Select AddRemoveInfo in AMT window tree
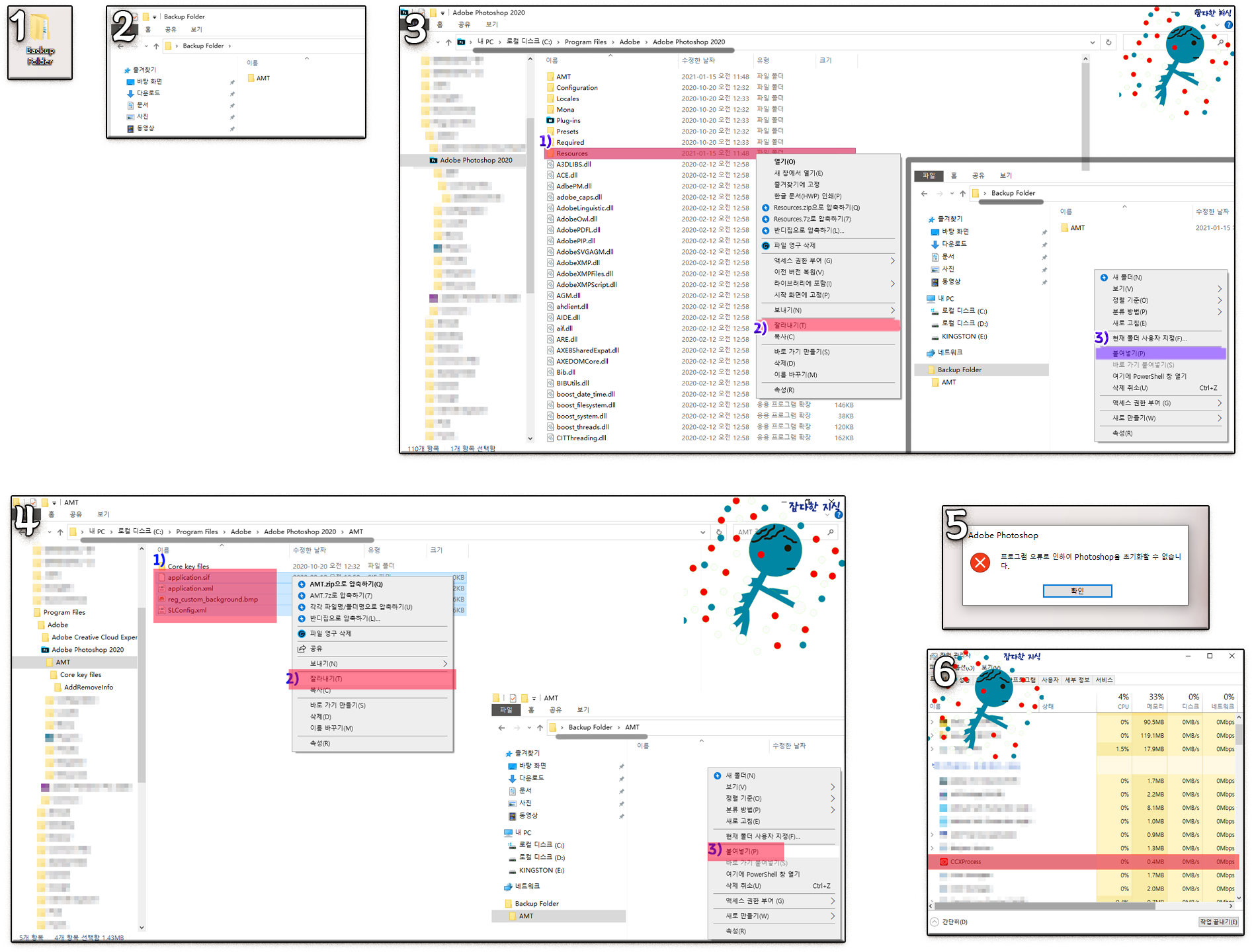This screenshot has height=952, width=1252. (x=88, y=688)
